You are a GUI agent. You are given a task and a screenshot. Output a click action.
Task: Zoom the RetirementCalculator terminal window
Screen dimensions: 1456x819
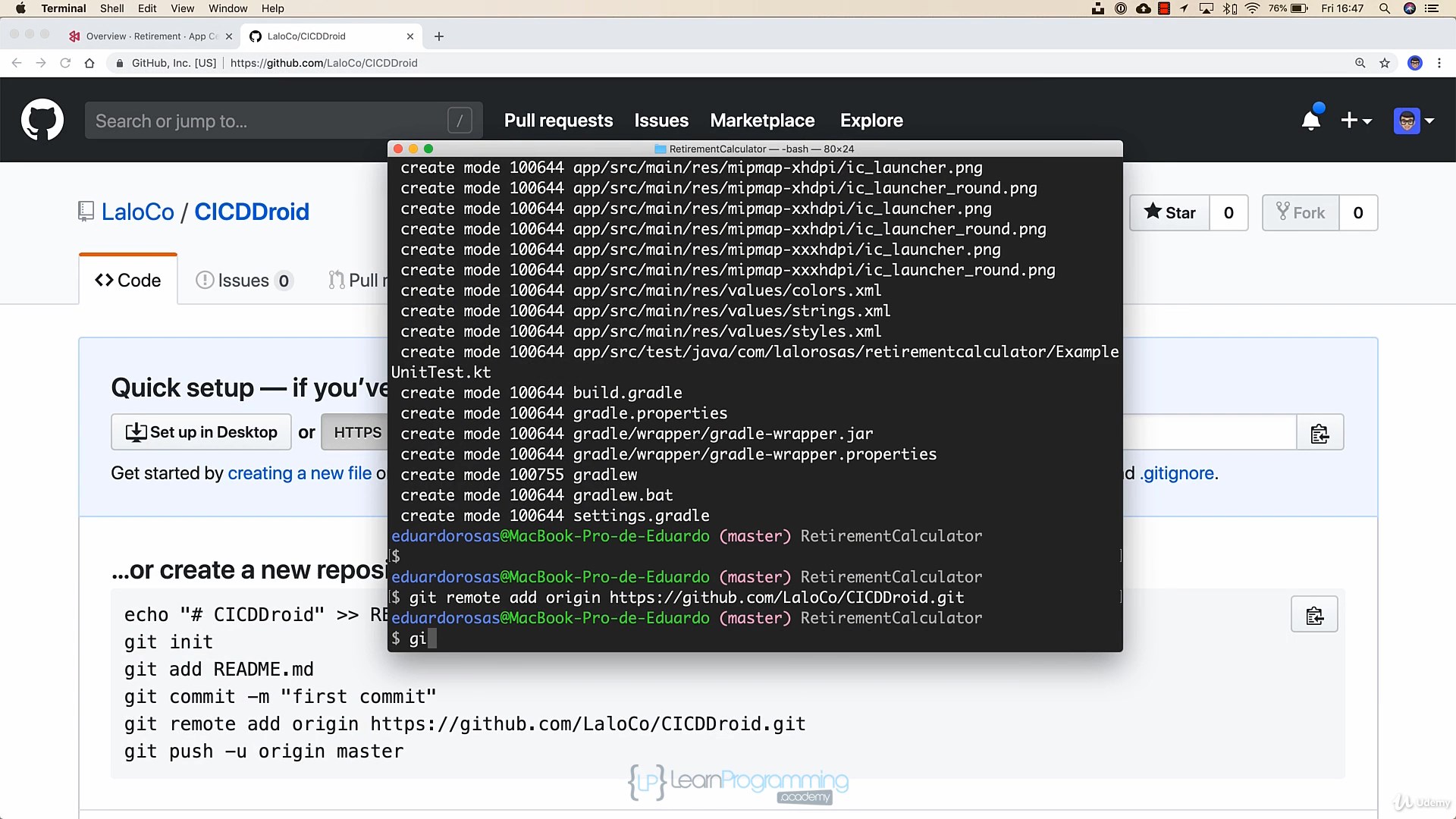tap(428, 149)
